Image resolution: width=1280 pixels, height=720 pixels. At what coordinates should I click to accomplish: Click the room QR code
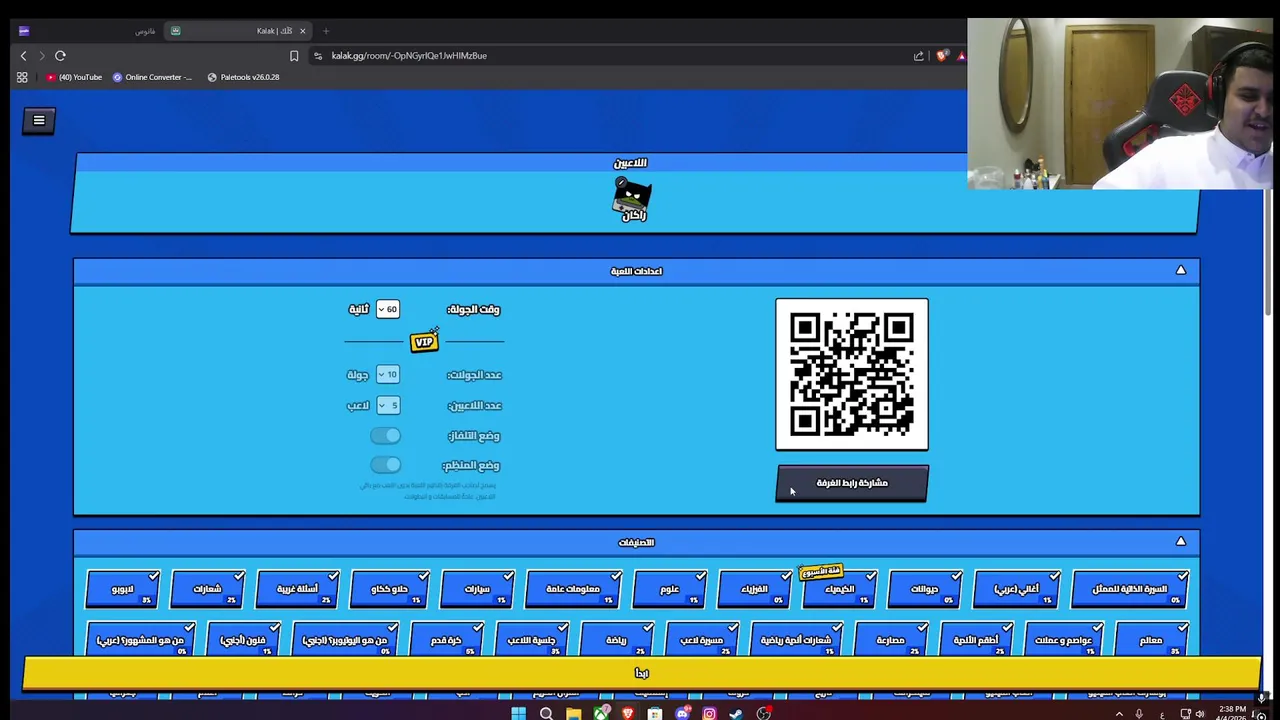tap(852, 374)
